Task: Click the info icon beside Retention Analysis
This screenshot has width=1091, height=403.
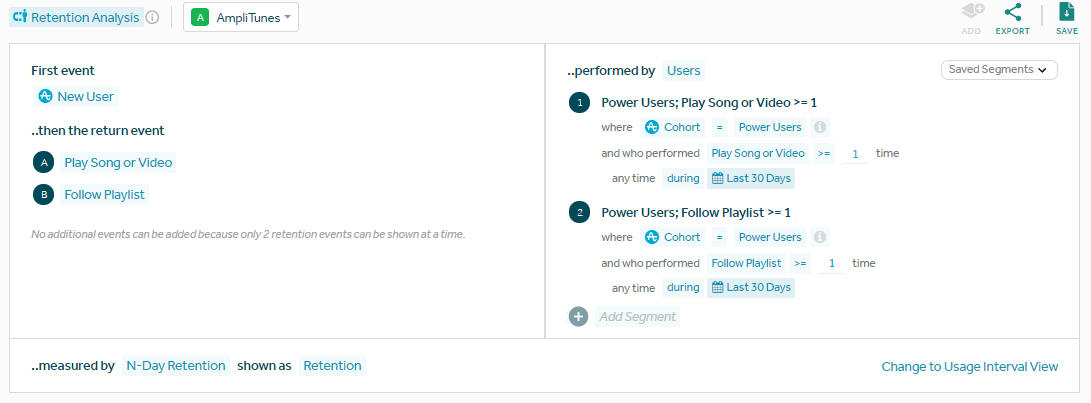Action: pos(152,17)
